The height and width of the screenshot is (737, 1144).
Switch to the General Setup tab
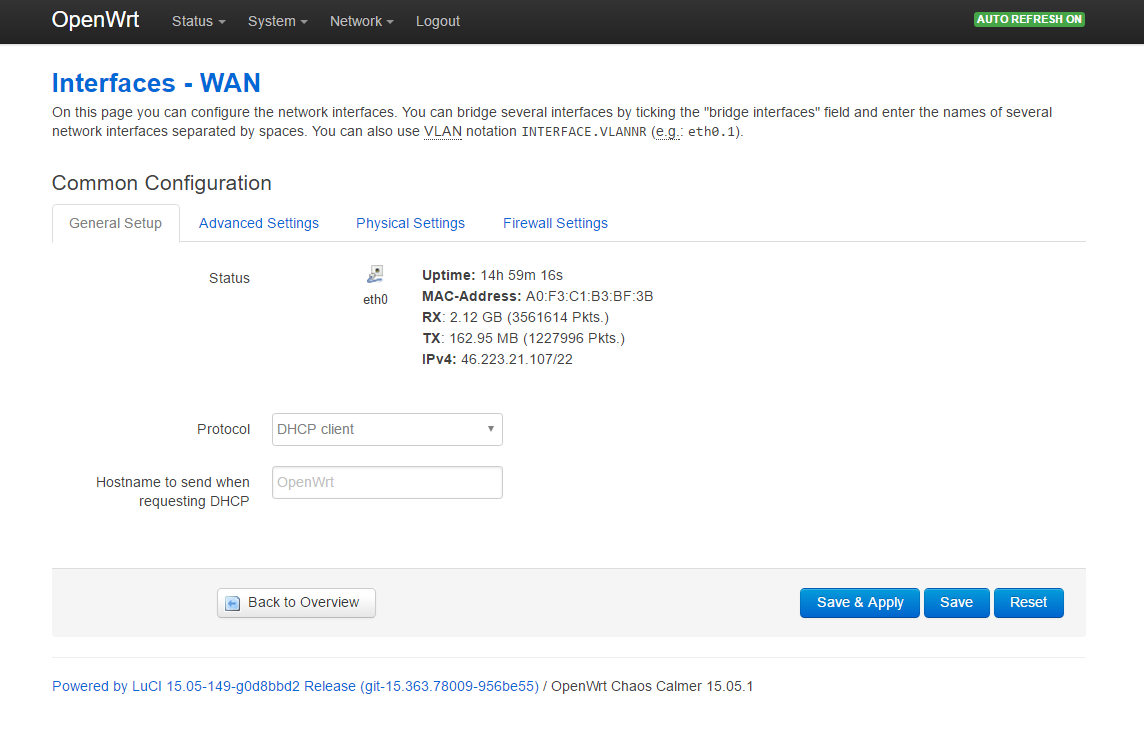coord(115,223)
